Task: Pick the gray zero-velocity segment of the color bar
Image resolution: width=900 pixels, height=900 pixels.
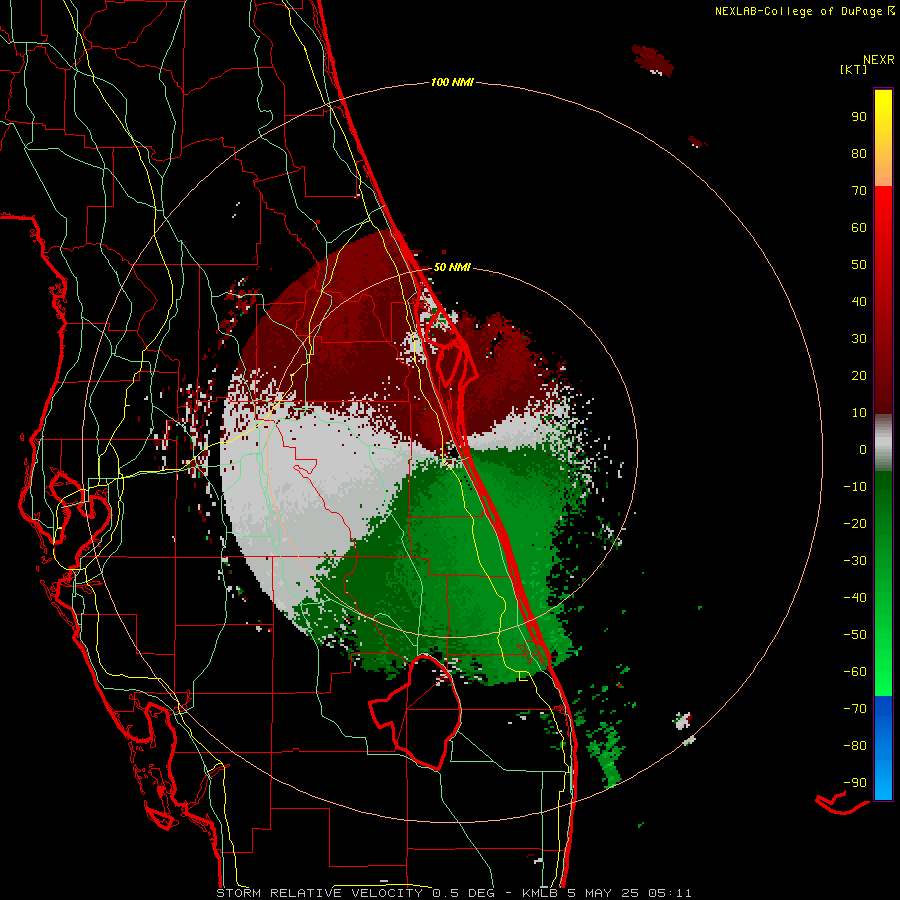Action: pos(883,443)
